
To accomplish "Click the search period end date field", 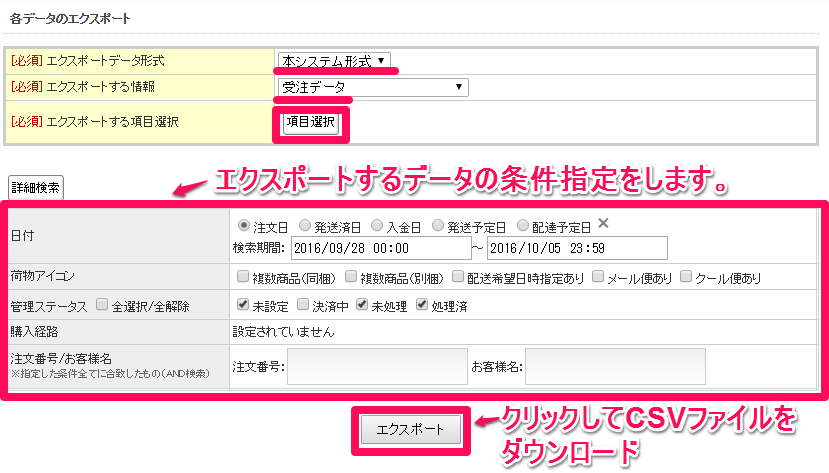I will pyautogui.click(x=577, y=248).
